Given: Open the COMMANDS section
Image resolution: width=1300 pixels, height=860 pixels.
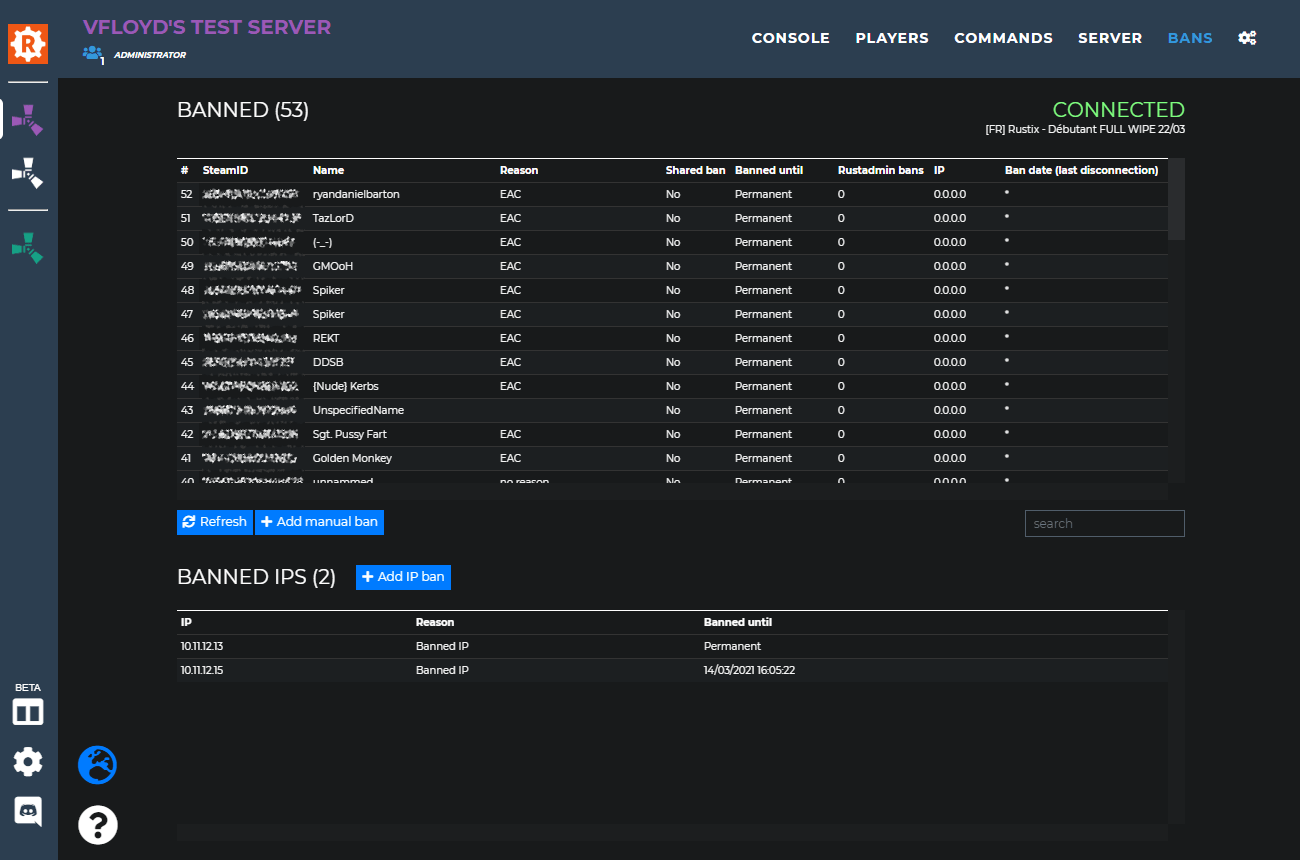Looking at the screenshot, I should pyautogui.click(x=1003, y=37).
